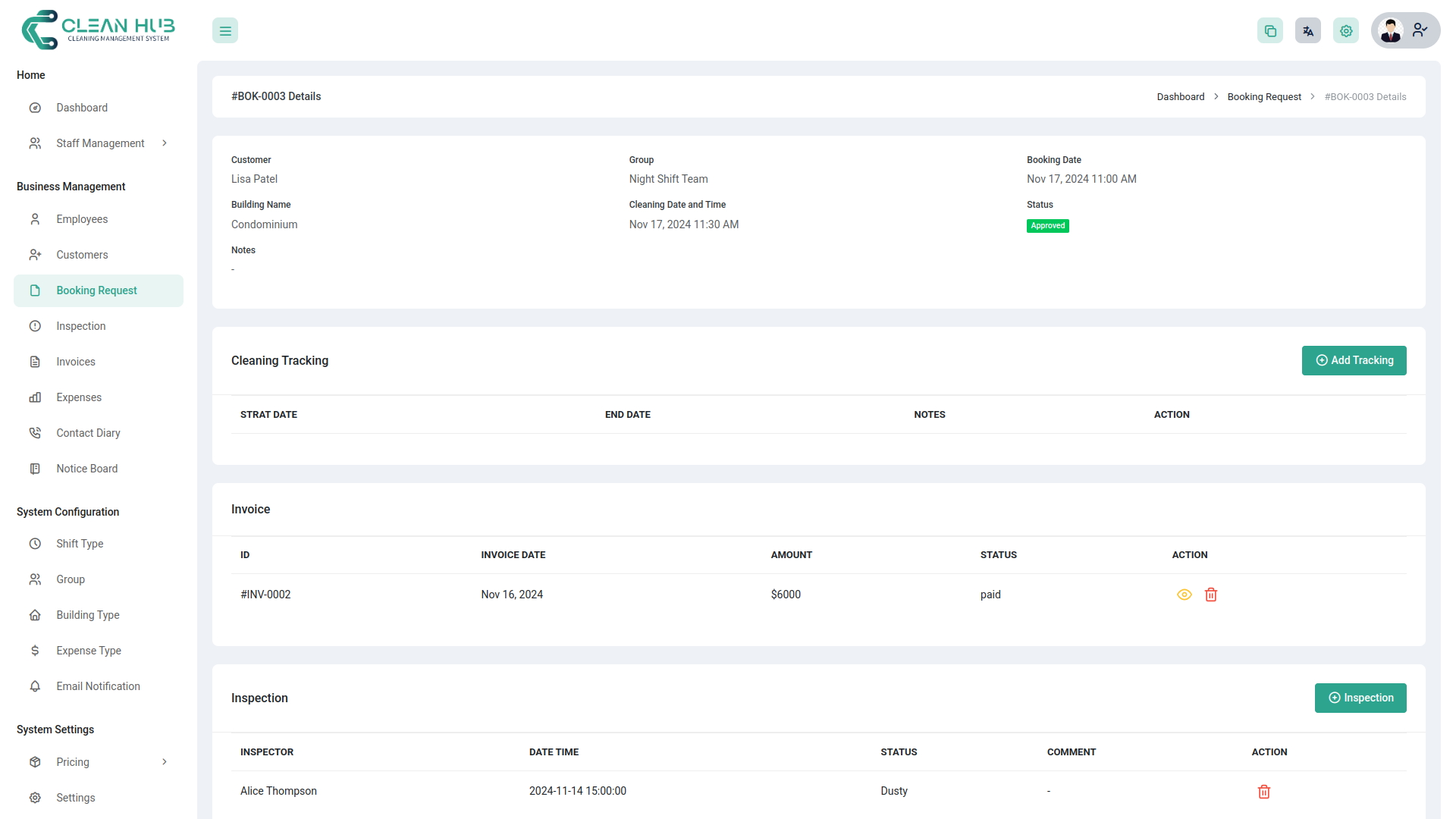Screen dimensions: 1456x819
Task: Click the user verification icon beside the avatar
Action: 1420,30
